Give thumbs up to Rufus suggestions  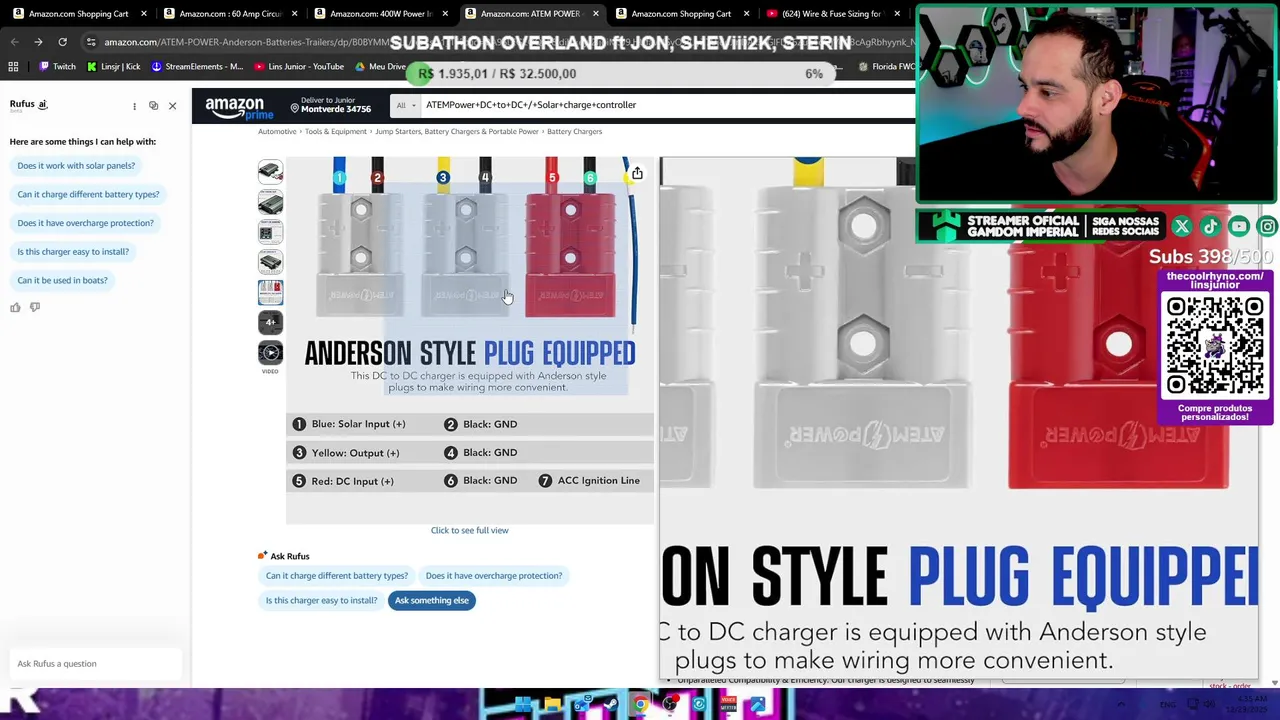click(x=15, y=307)
